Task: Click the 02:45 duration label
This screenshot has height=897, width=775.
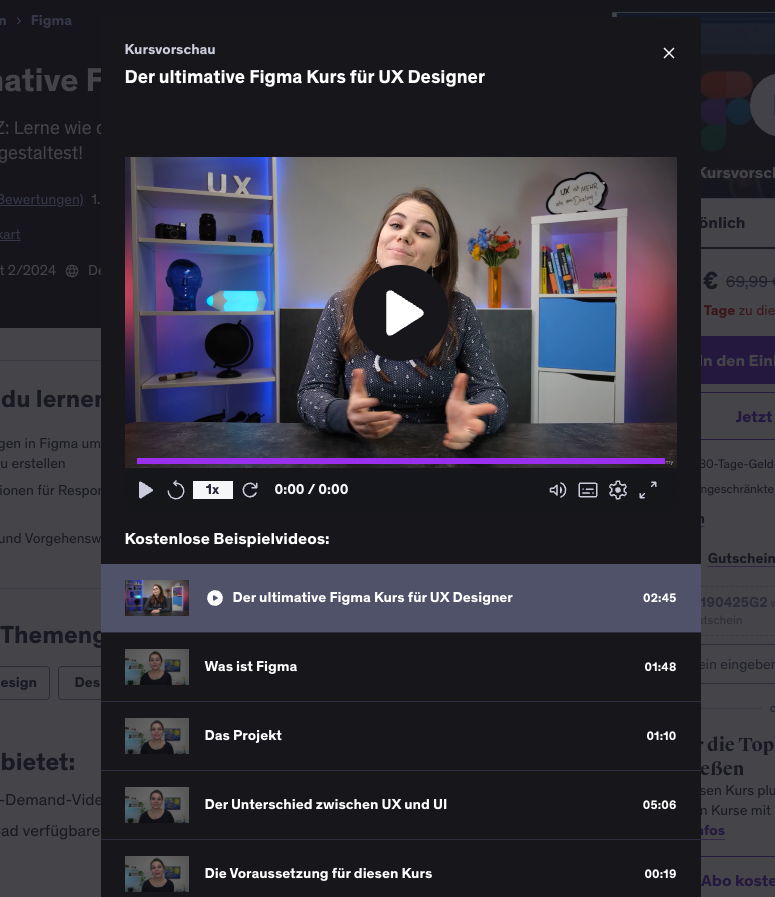Action: pyautogui.click(x=659, y=598)
